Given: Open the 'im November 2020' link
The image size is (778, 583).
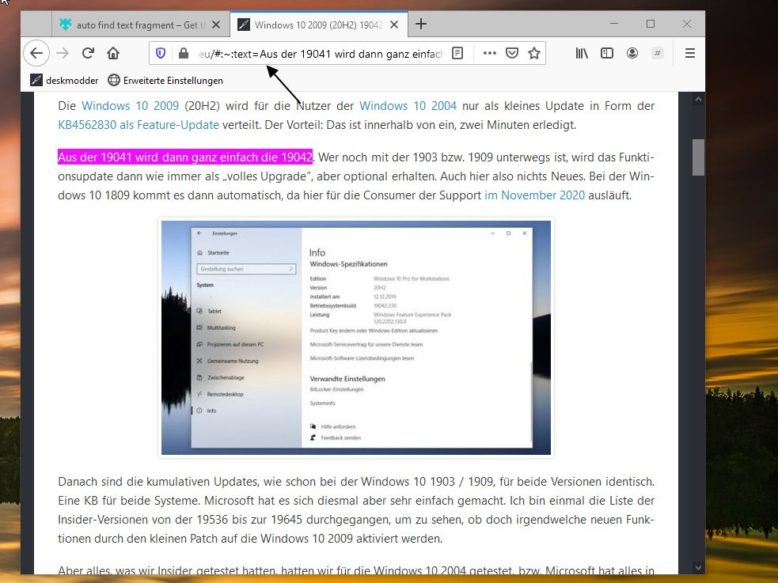Looking at the screenshot, I should coord(534,195).
